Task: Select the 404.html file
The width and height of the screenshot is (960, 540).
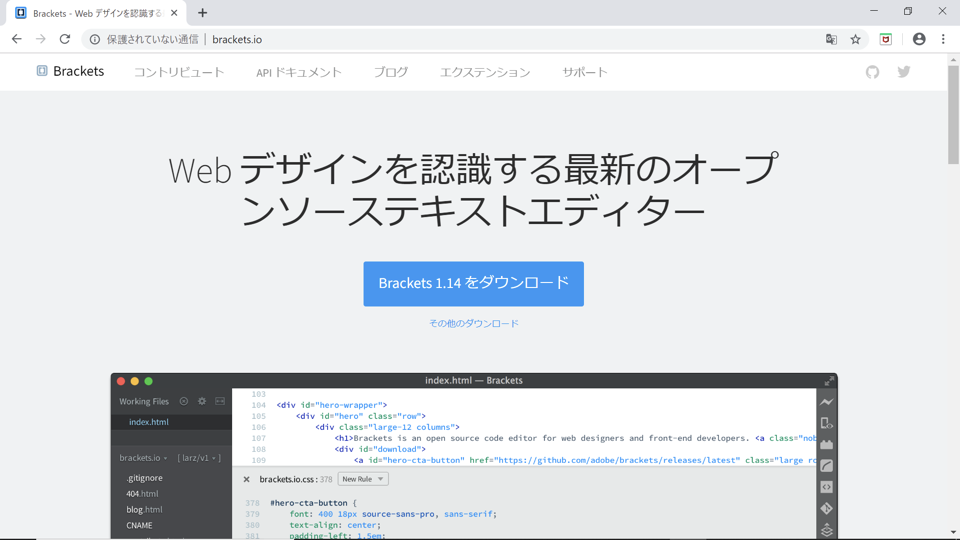Action: click(x=142, y=493)
